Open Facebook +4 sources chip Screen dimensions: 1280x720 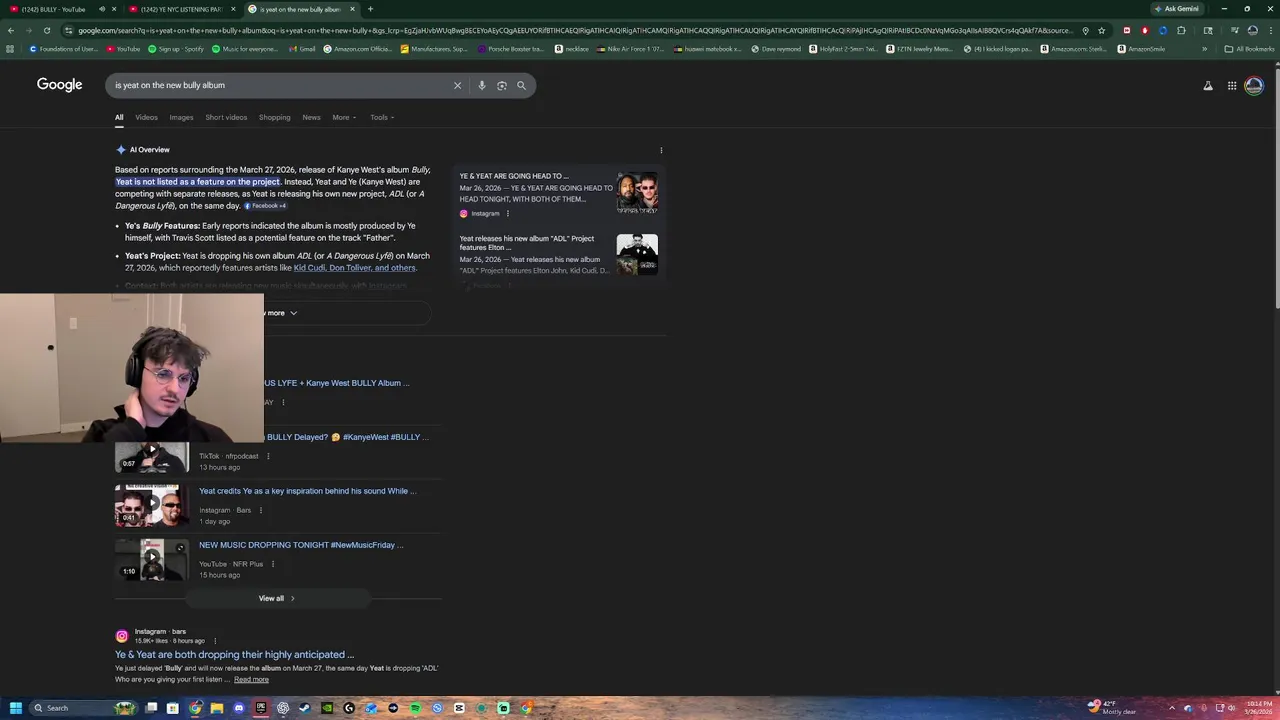(266, 206)
